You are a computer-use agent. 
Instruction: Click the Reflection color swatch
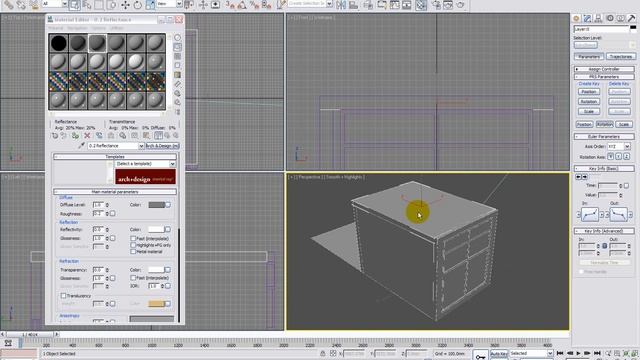tap(156, 230)
